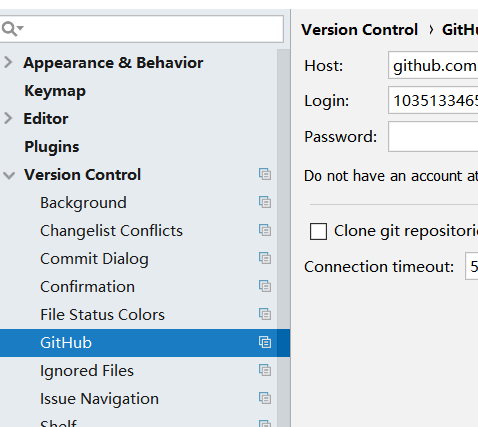Click inside the Password field

click(x=433, y=137)
